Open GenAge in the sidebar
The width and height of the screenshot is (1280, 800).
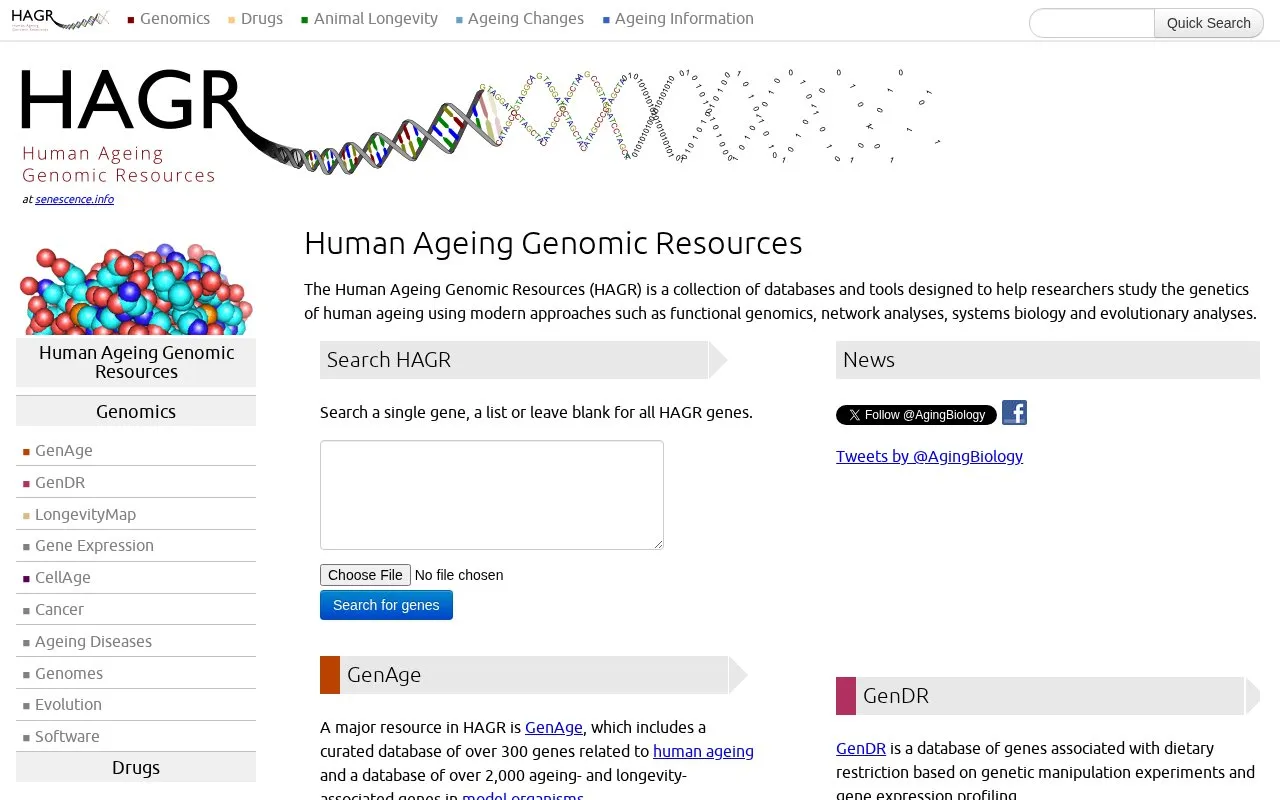point(64,451)
